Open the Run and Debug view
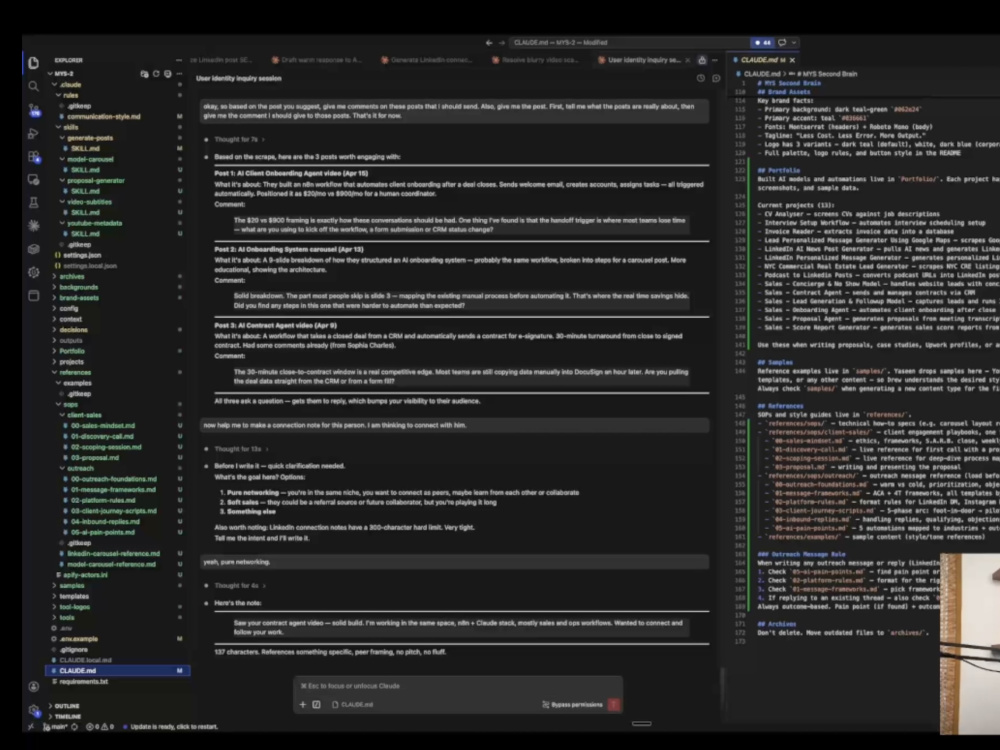 coord(34,133)
